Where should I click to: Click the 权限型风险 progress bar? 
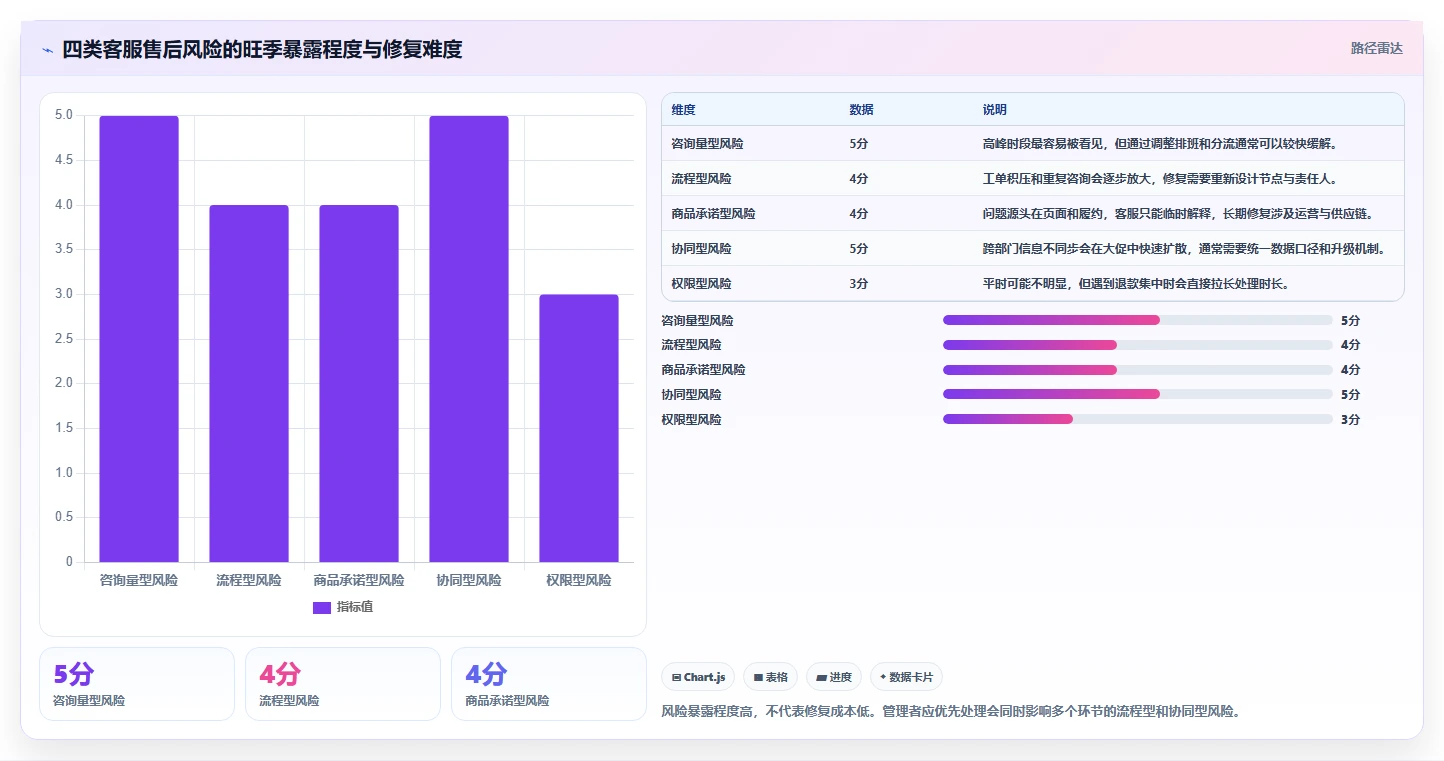coord(1138,419)
